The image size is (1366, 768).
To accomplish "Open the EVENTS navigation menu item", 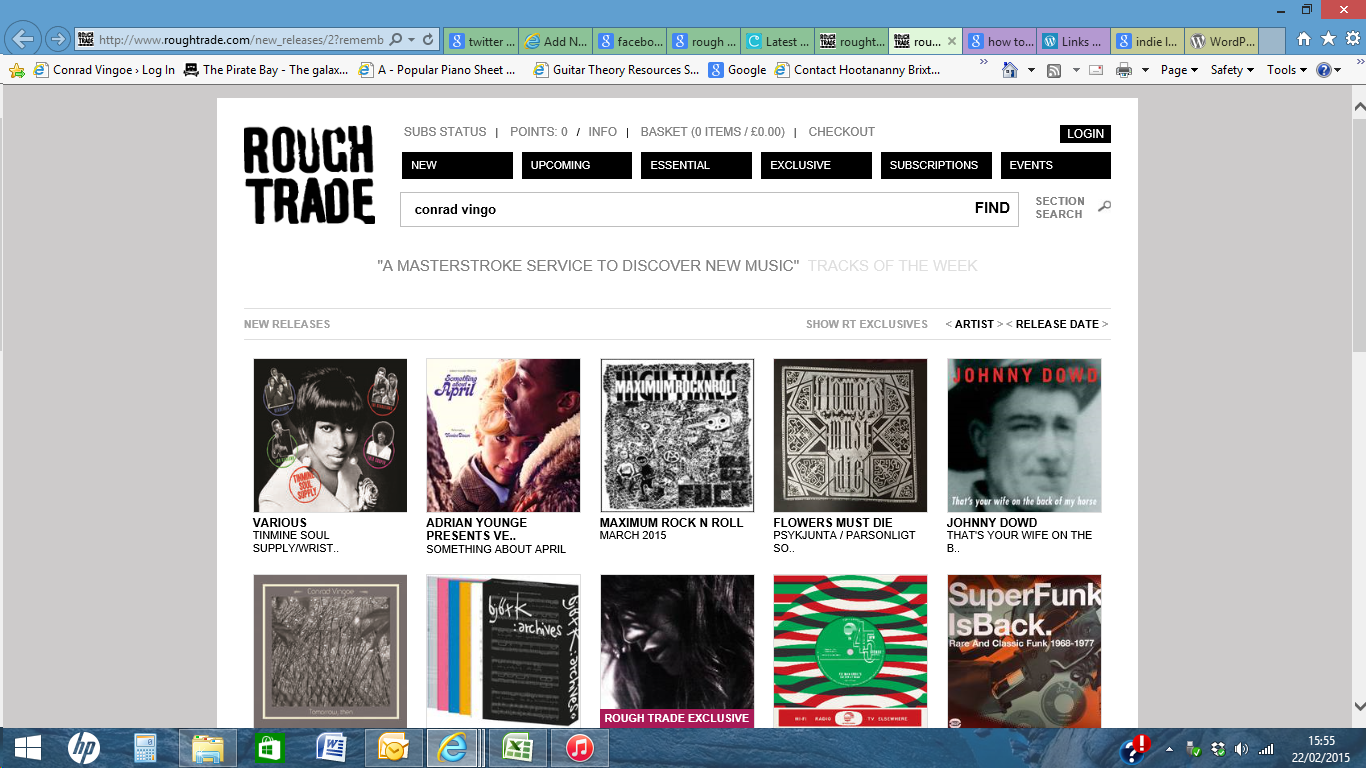I will (x=1056, y=165).
